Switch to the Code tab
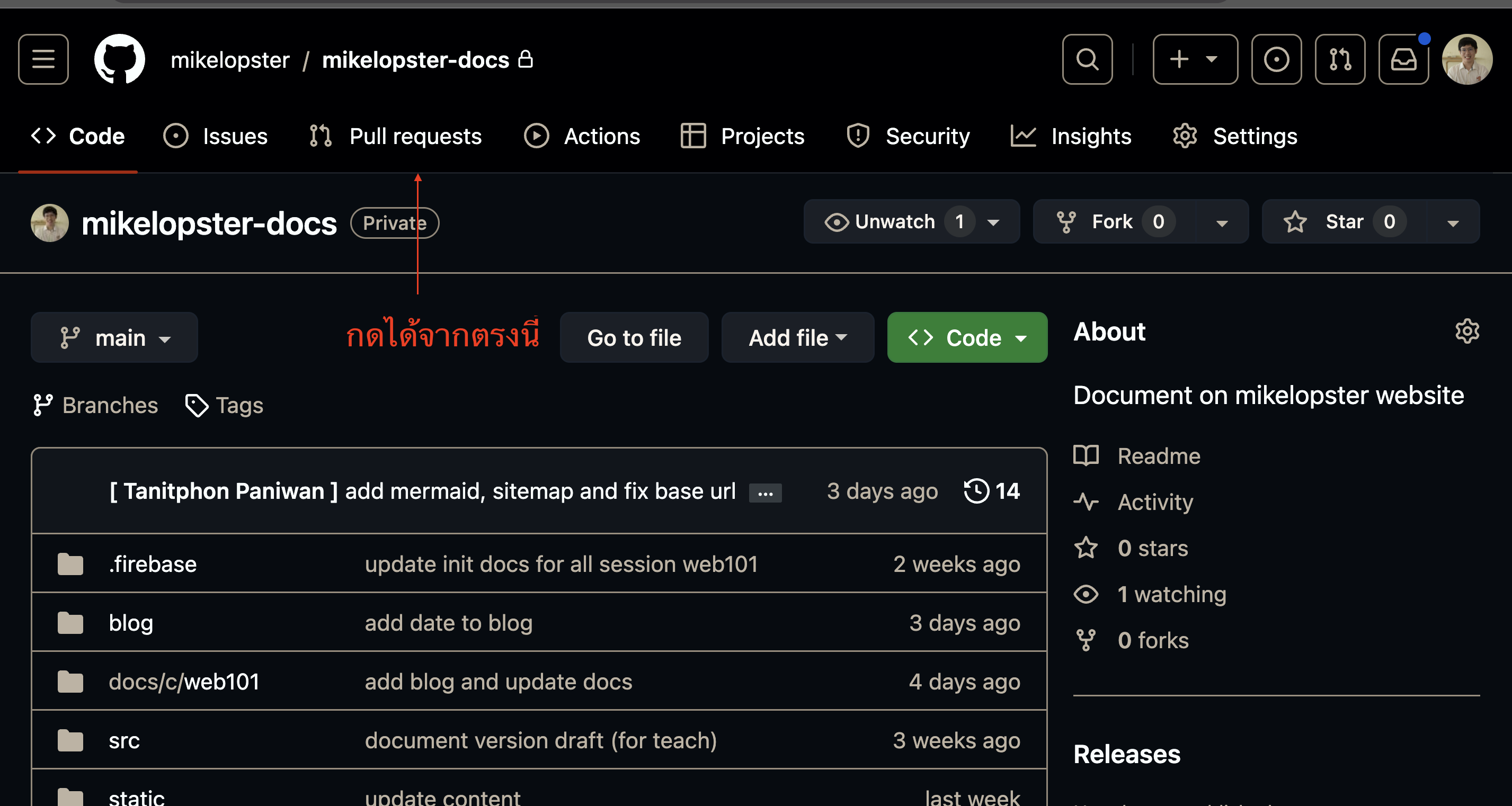 78,136
